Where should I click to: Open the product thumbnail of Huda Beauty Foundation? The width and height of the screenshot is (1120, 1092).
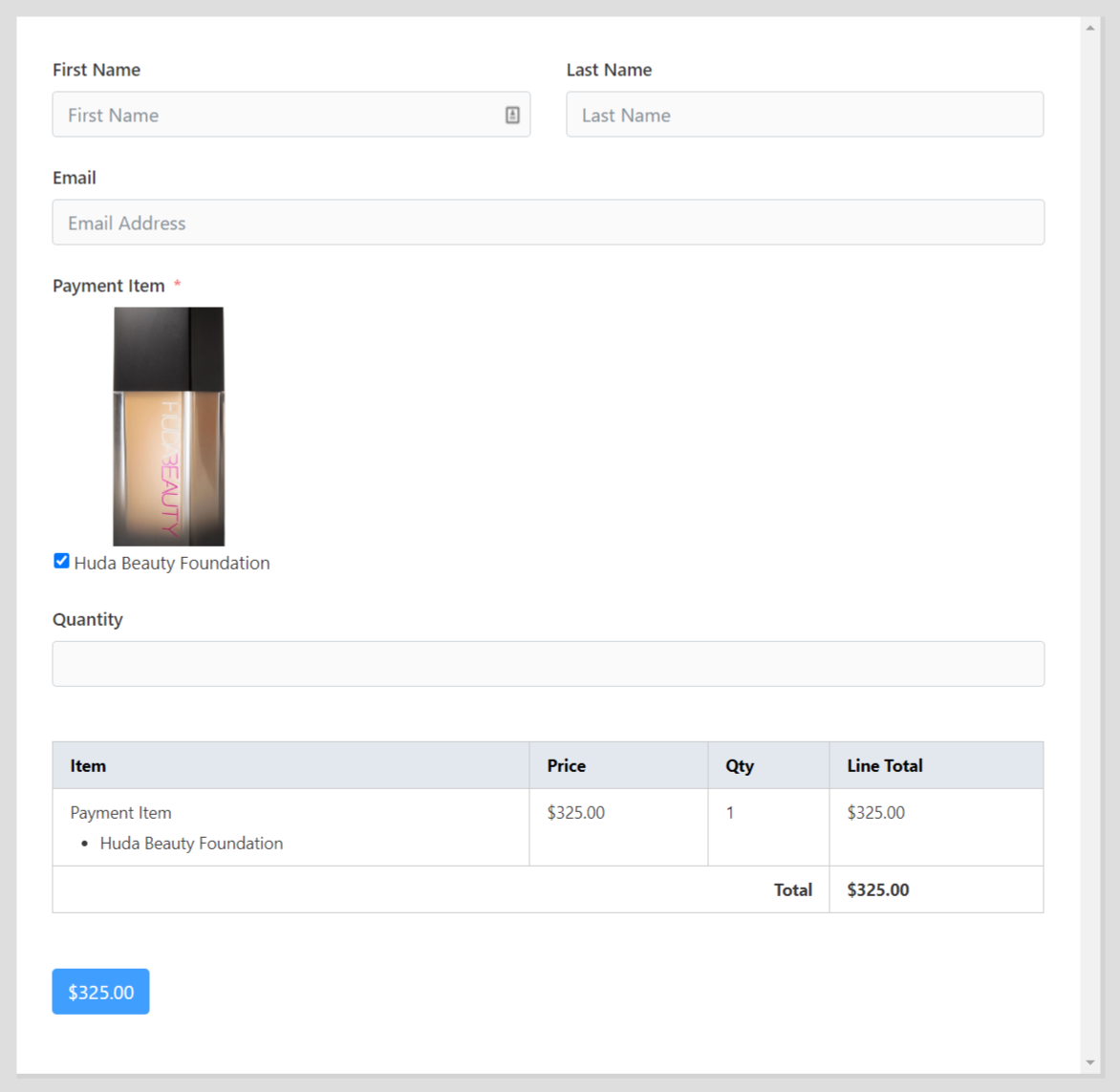168,425
